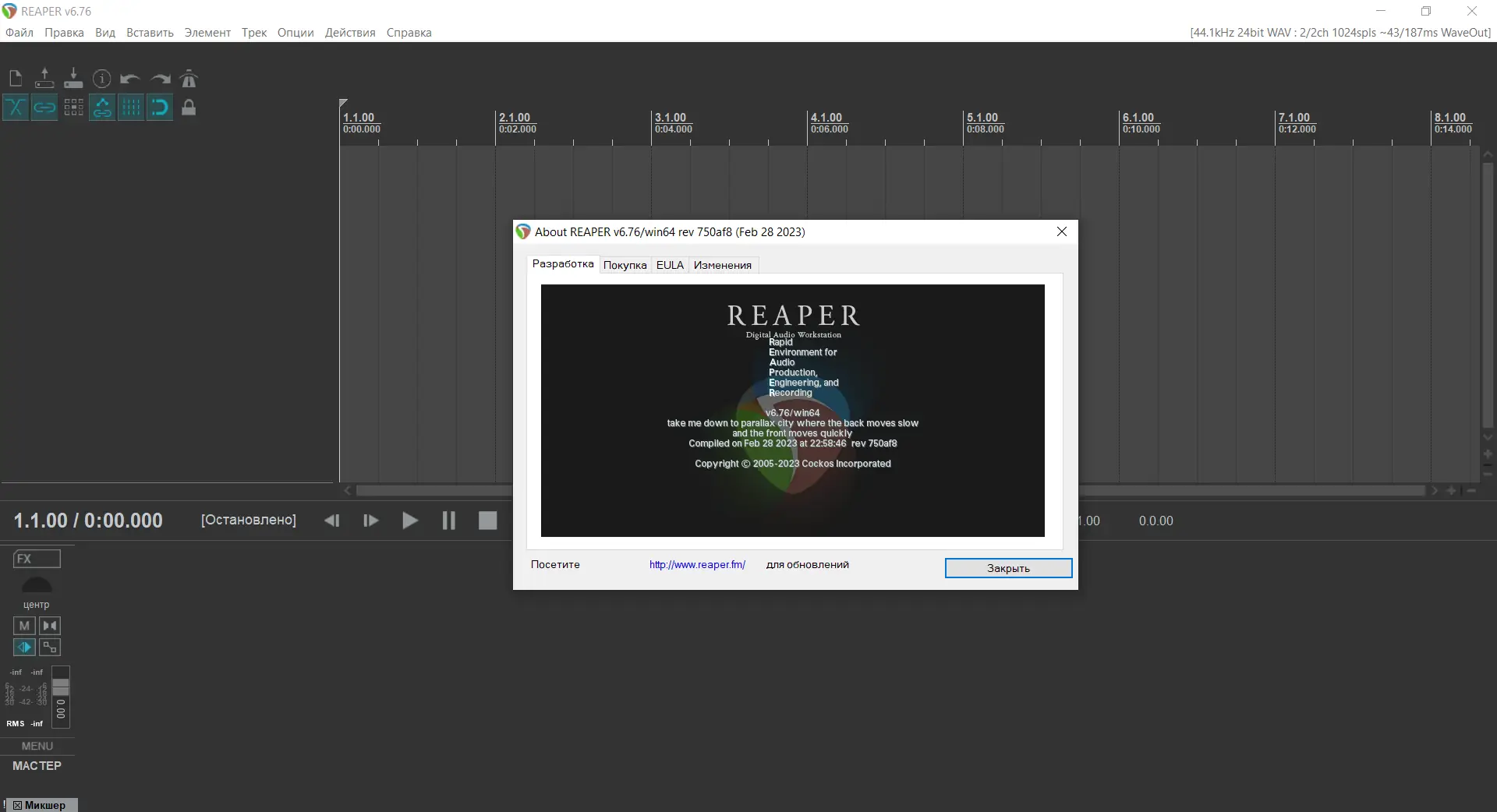Click audio device info in top right

[1340, 33]
